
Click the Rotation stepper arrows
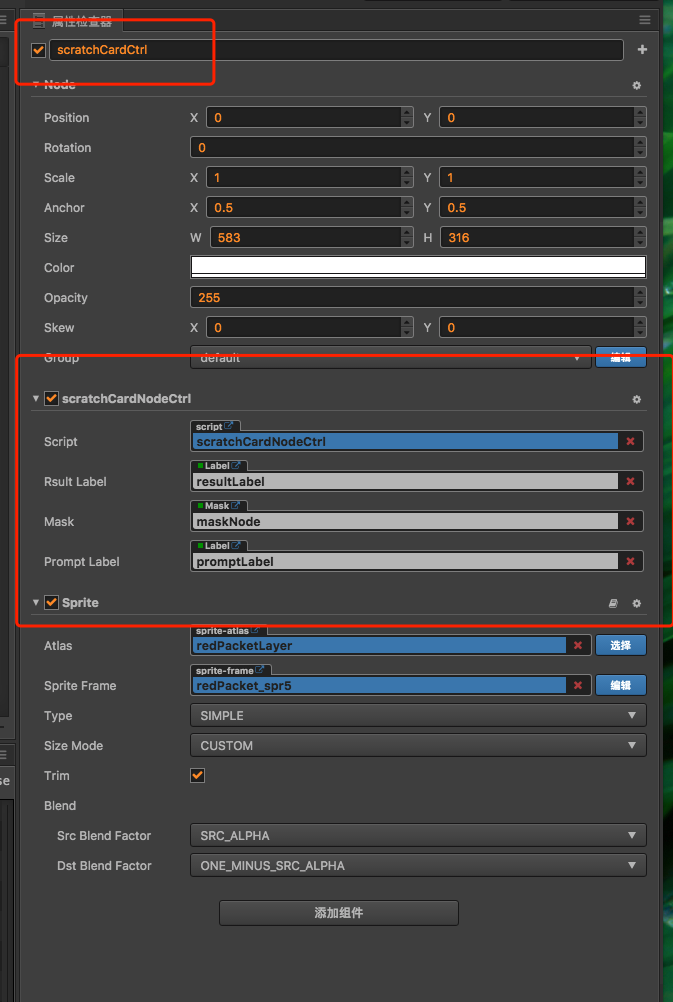pos(640,148)
